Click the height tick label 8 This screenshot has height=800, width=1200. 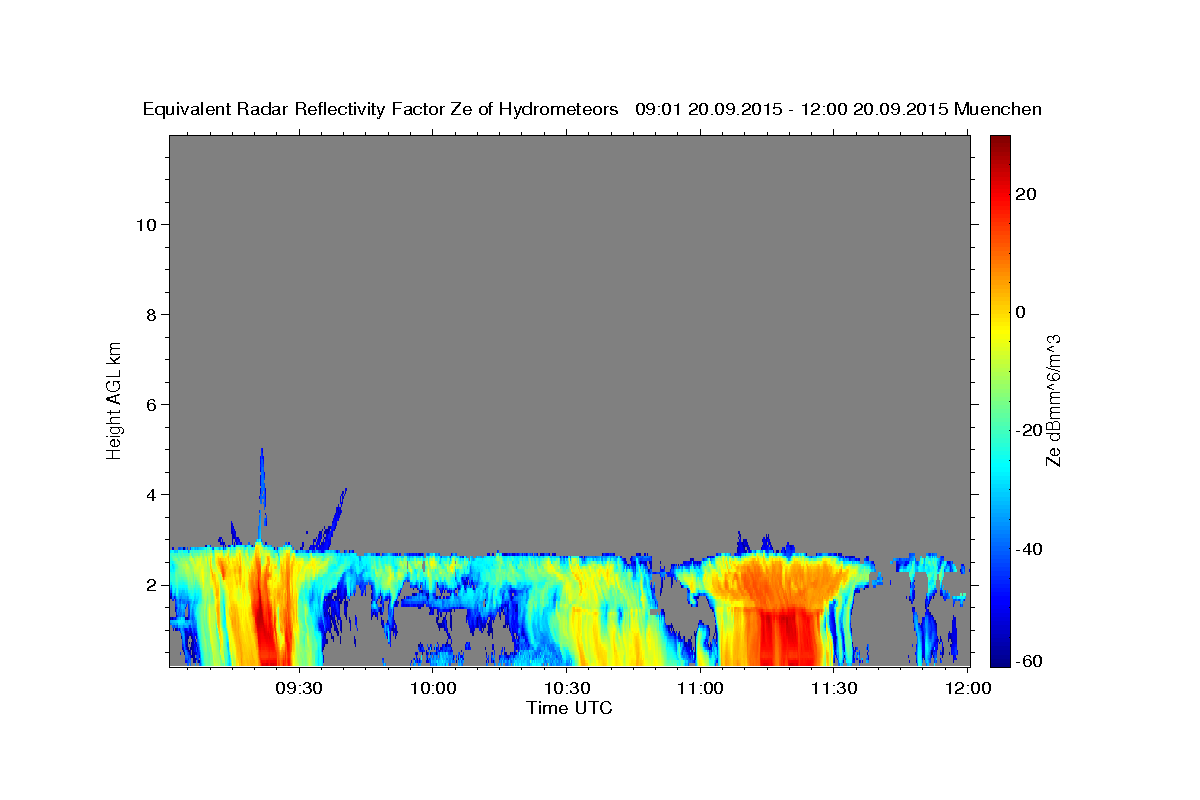[149, 314]
